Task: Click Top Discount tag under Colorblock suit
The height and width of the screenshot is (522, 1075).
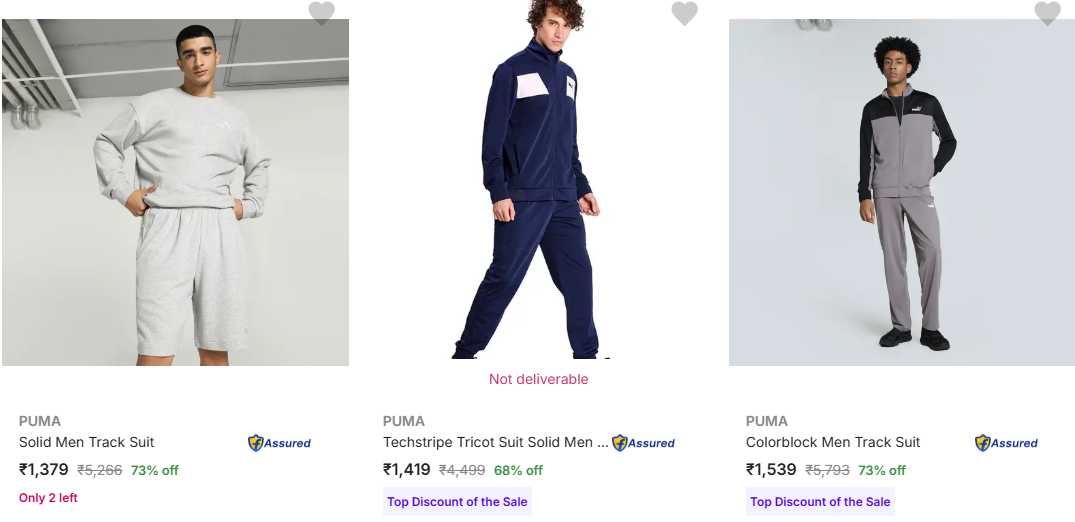Action: (x=820, y=502)
